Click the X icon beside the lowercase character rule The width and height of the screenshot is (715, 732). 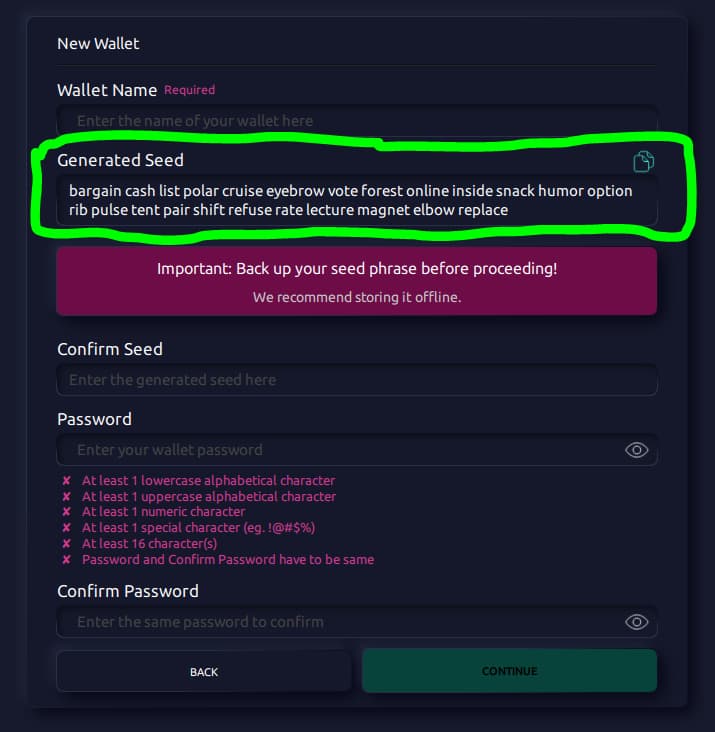coord(67,480)
